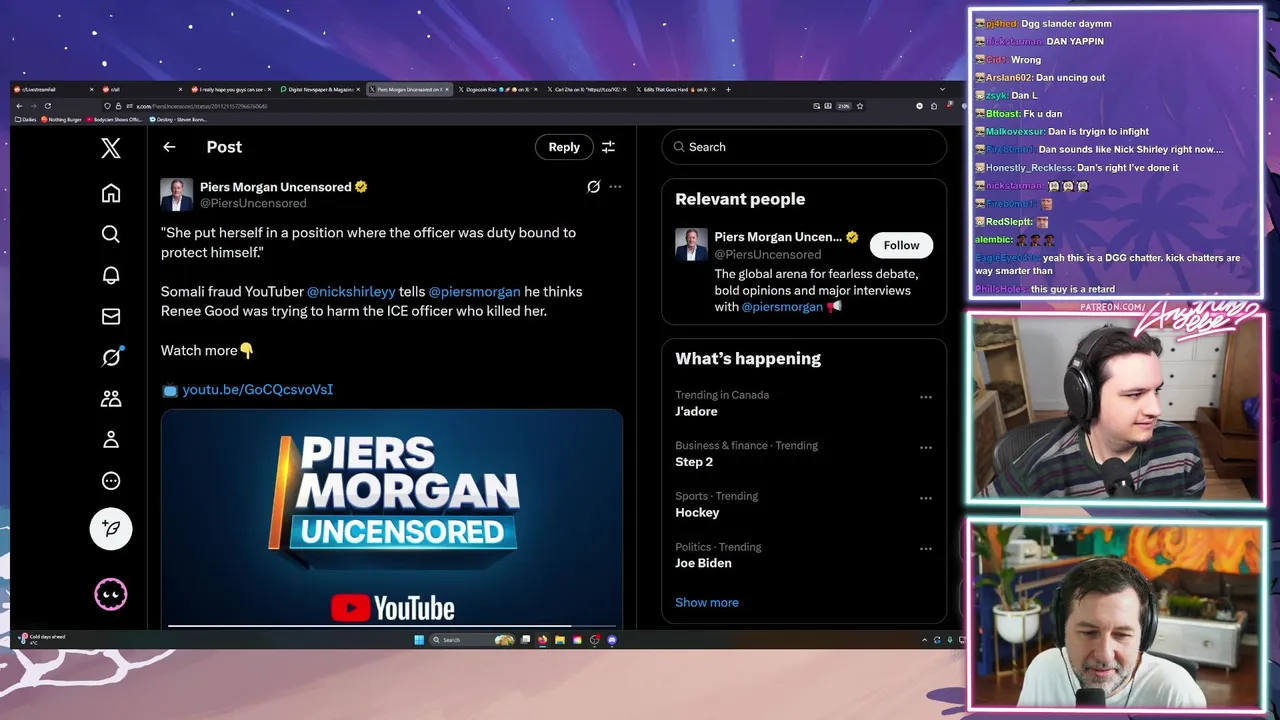Image resolution: width=1280 pixels, height=720 pixels.
Task: Open Notifications bell in sidebar
Action: point(111,275)
